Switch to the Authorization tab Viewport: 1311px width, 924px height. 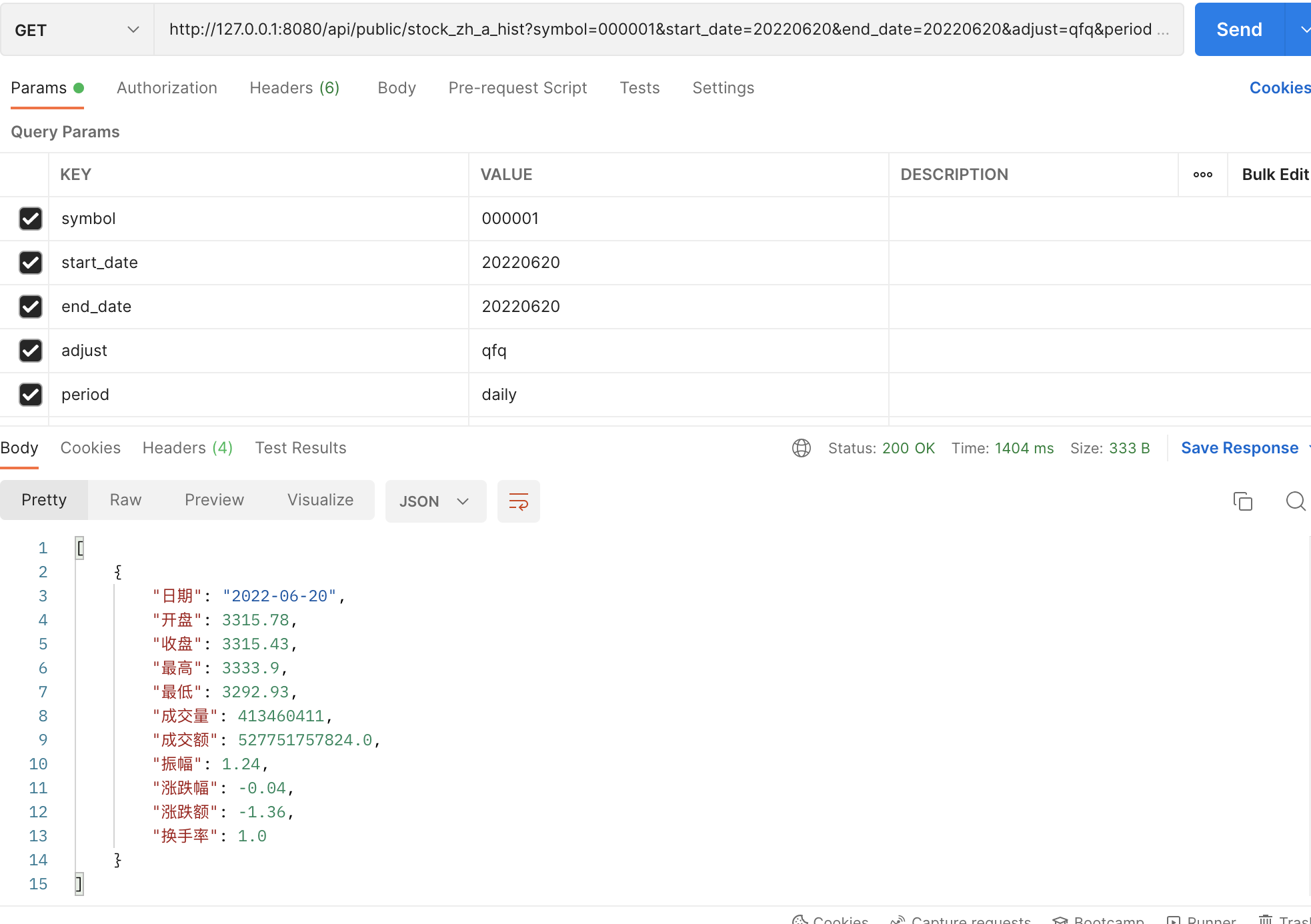click(167, 87)
